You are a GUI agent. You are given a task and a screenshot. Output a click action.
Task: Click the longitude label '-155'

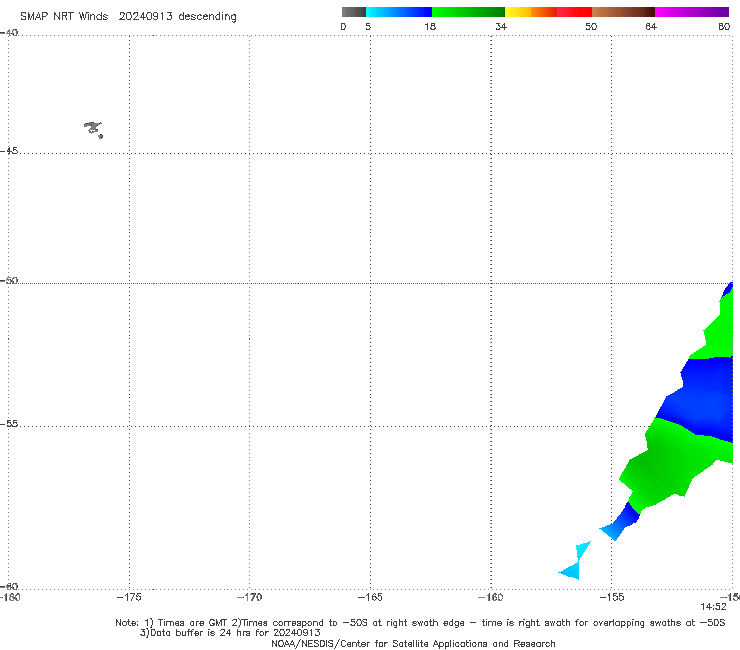click(x=612, y=597)
